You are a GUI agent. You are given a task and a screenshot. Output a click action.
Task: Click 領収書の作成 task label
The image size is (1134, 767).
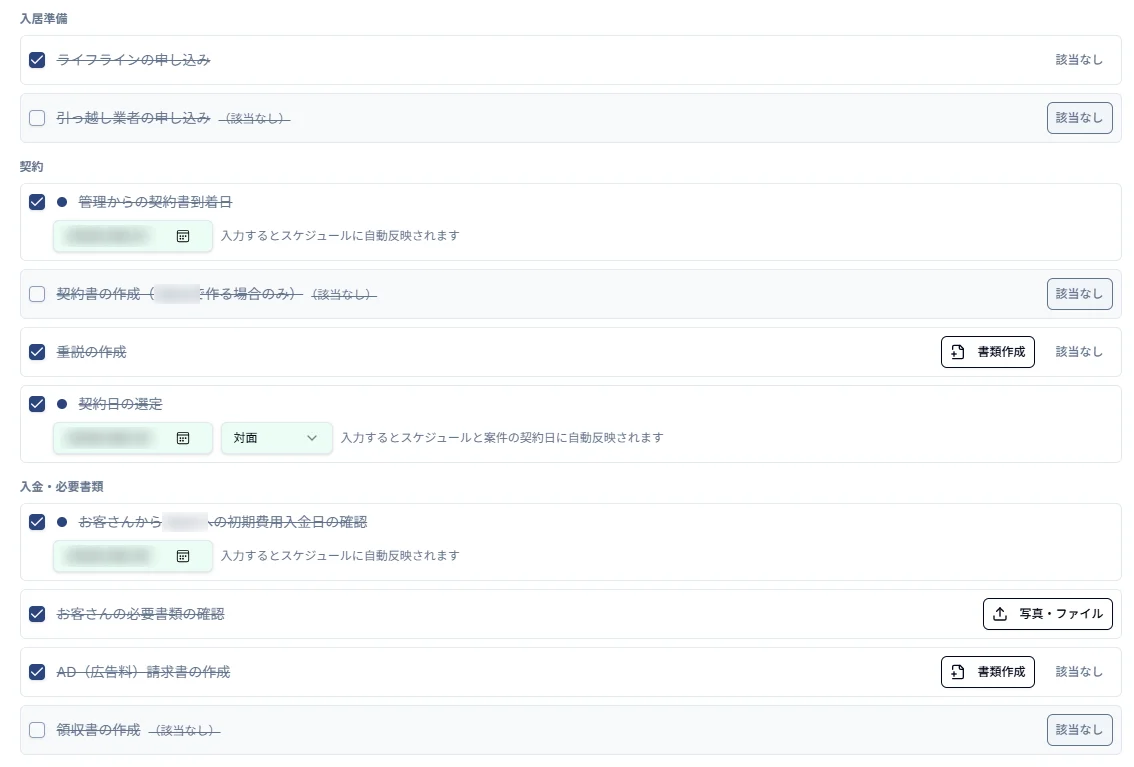(98, 730)
